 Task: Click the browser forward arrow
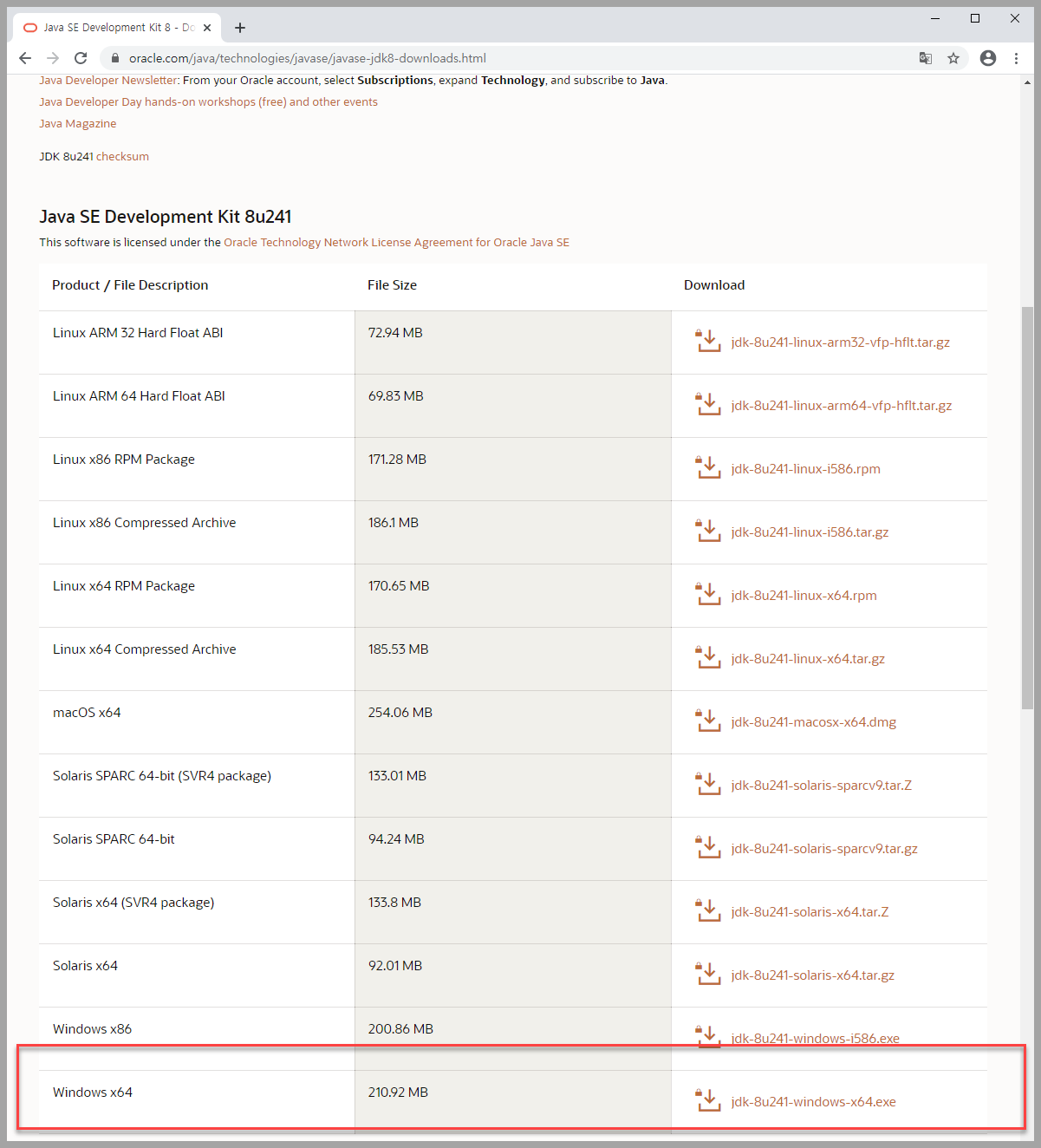pyautogui.click(x=53, y=58)
